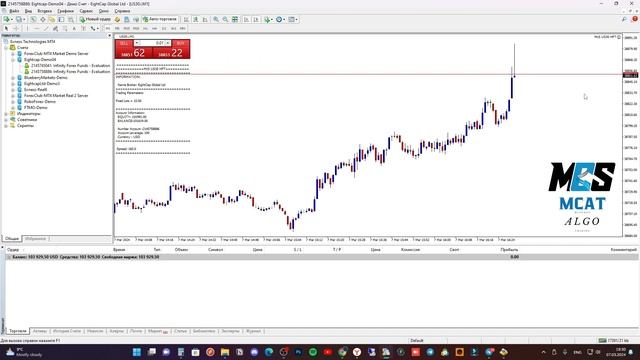This screenshot has height=360, width=640.
Task: Select the D1 timeframe
Action: (x=164, y=28)
